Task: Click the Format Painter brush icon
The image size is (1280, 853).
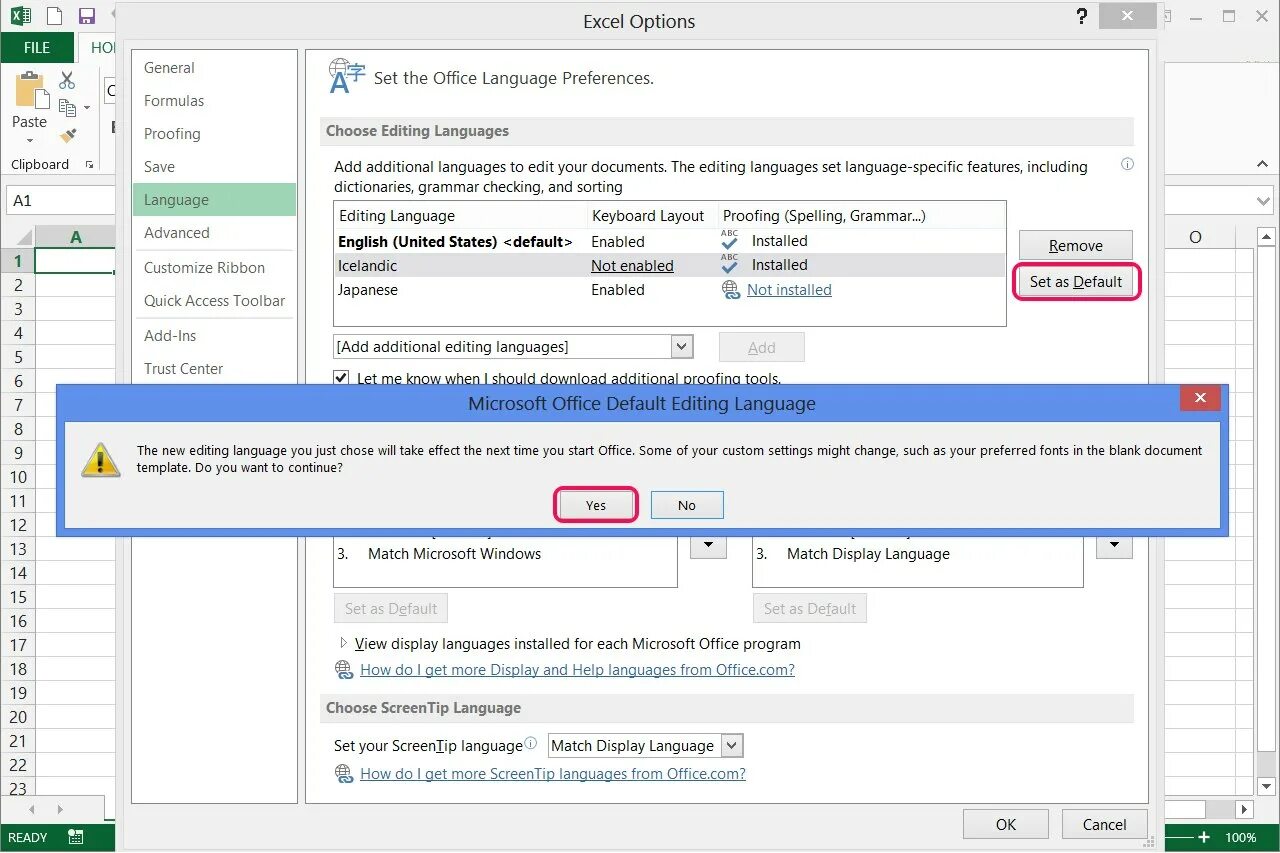Action: coord(68,135)
